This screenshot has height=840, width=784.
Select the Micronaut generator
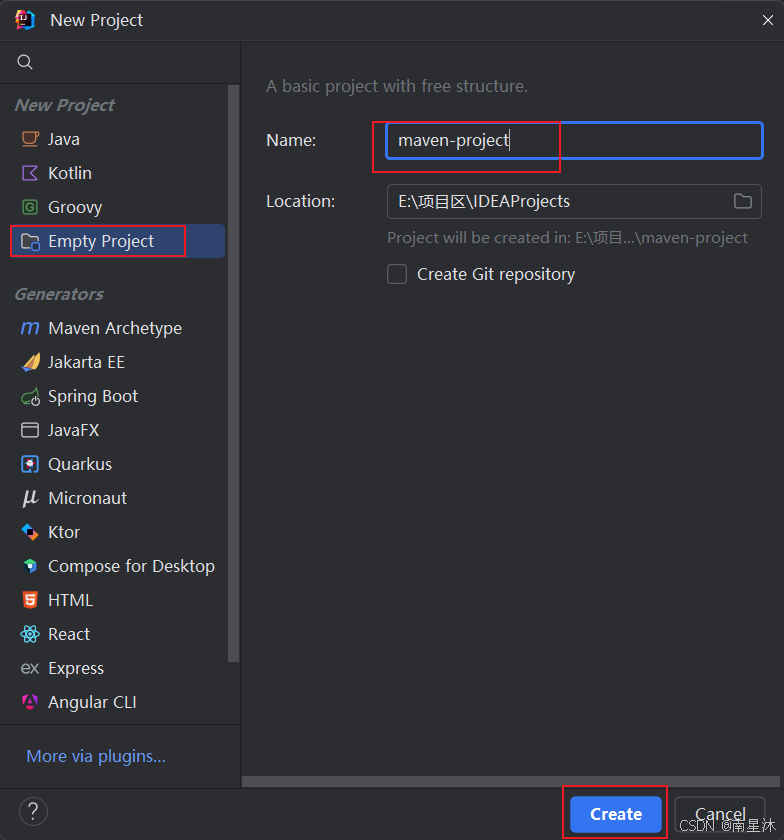pyautogui.click(x=117, y=498)
